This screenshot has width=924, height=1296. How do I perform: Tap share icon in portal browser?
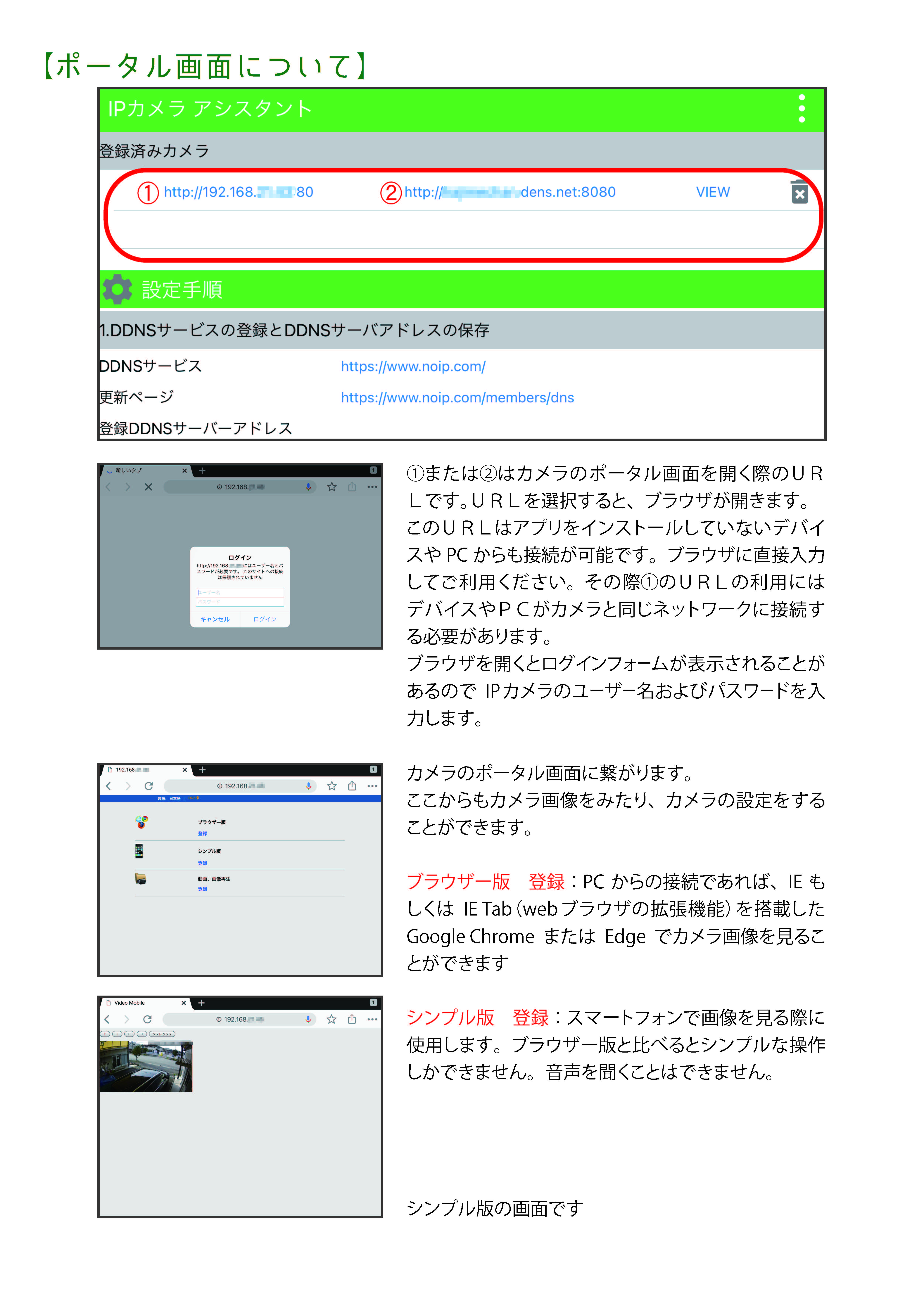click(352, 786)
